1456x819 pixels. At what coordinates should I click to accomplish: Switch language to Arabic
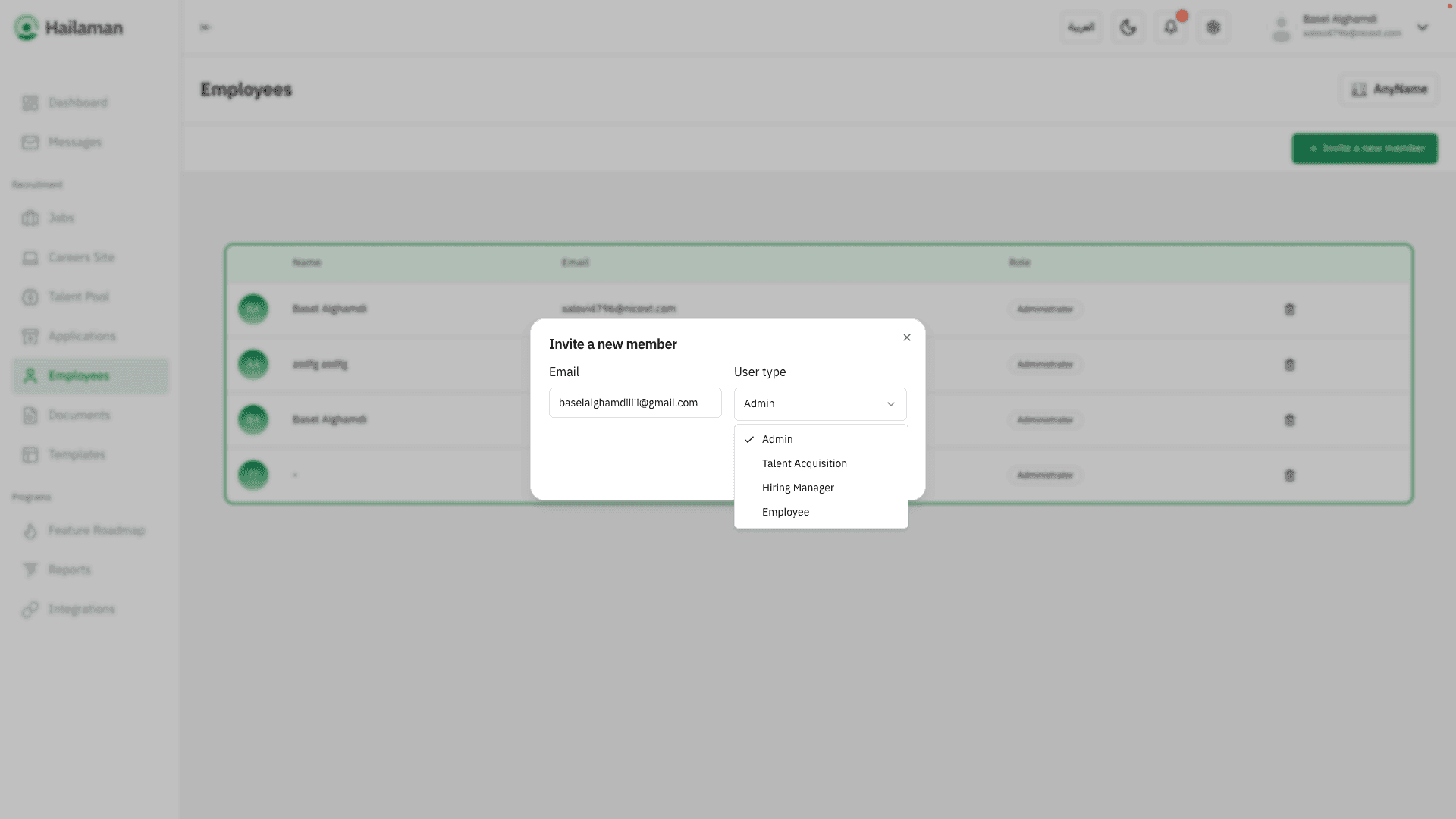tap(1081, 28)
